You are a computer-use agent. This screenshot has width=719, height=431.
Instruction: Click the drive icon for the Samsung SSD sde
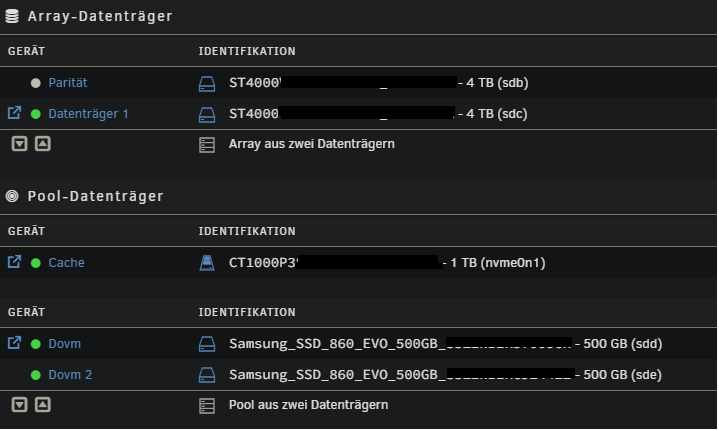(x=207, y=375)
